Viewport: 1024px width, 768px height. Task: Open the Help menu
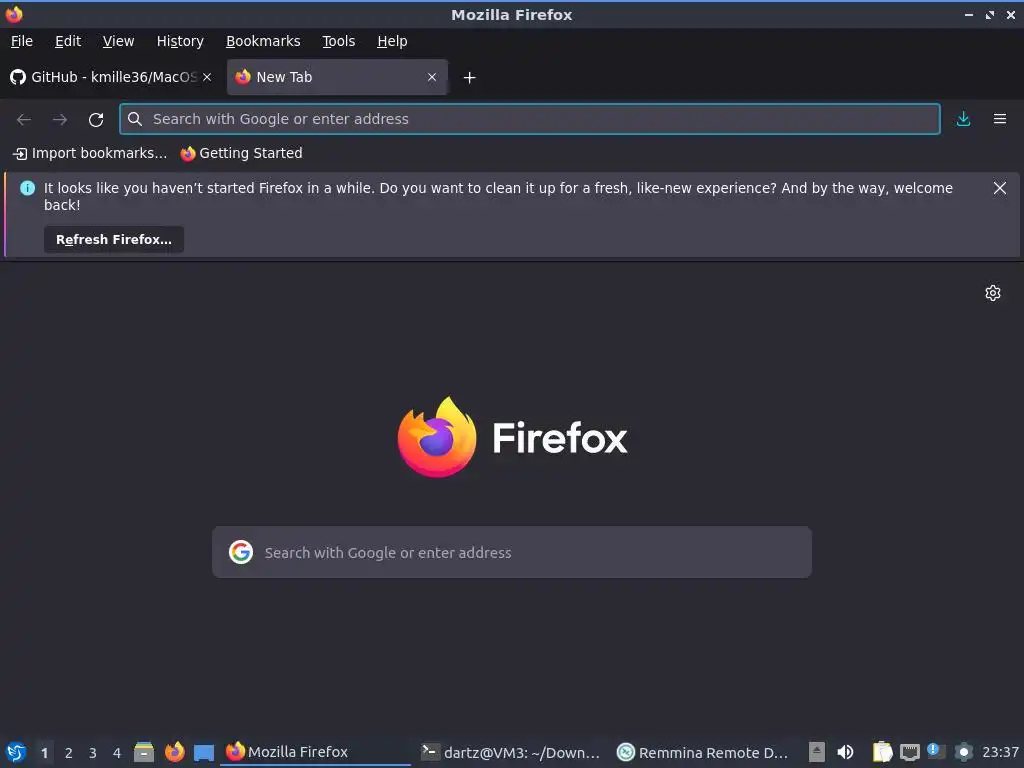[392, 41]
